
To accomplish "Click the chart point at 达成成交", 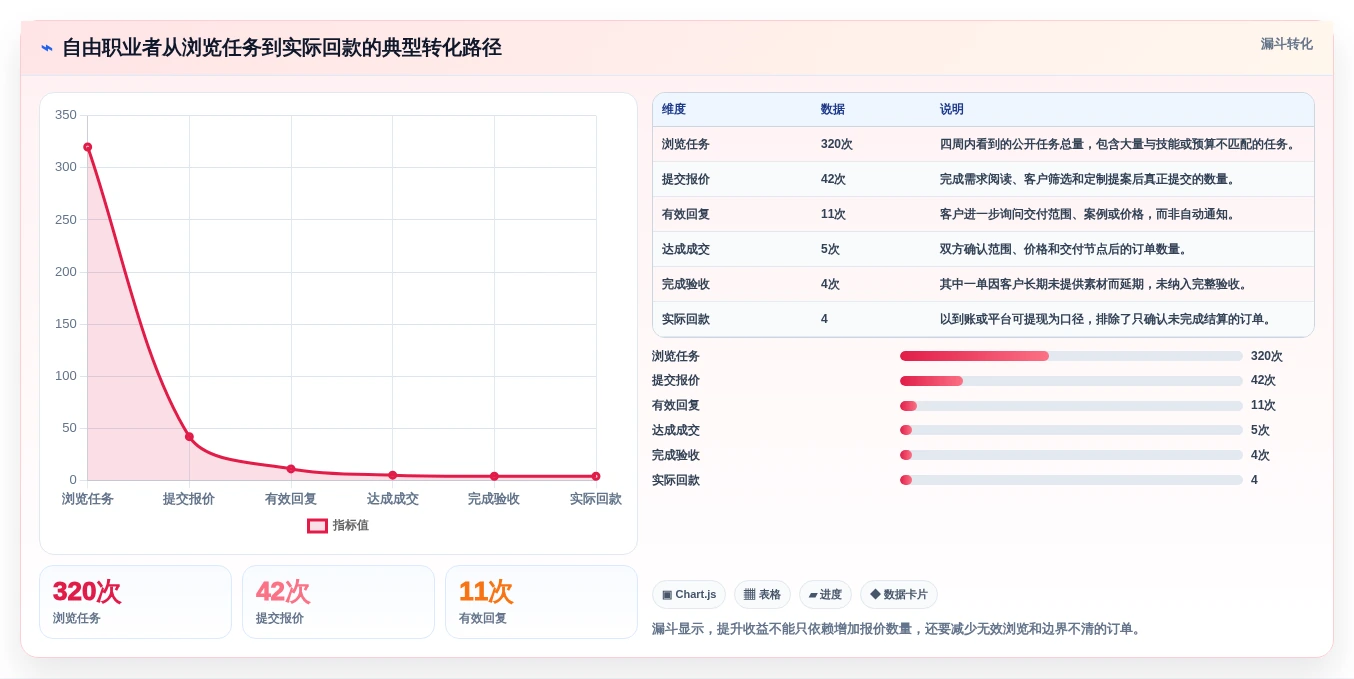I will (392, 475).
